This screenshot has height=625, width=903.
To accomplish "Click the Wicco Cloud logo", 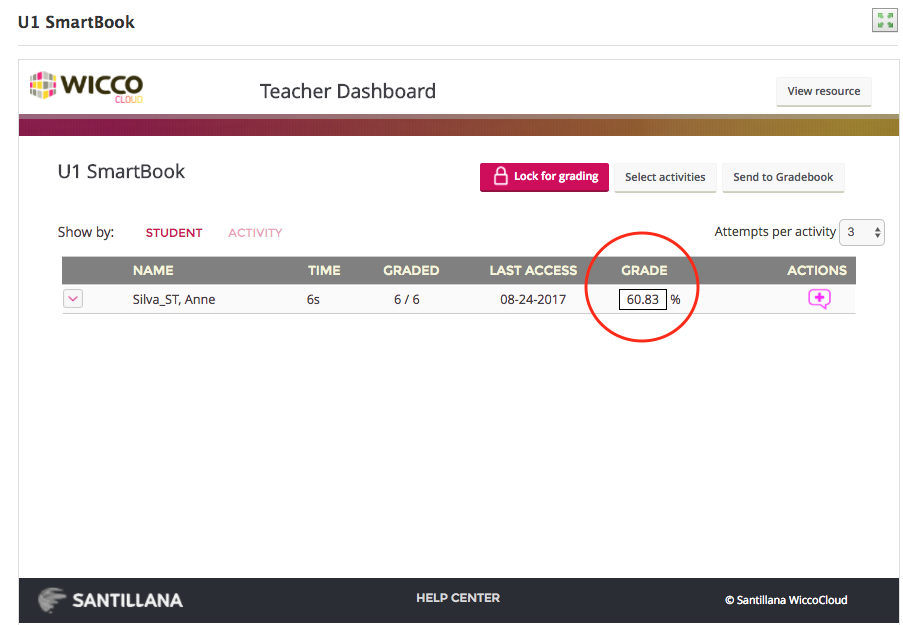I will pyautogui.click(x=86, y=87).
